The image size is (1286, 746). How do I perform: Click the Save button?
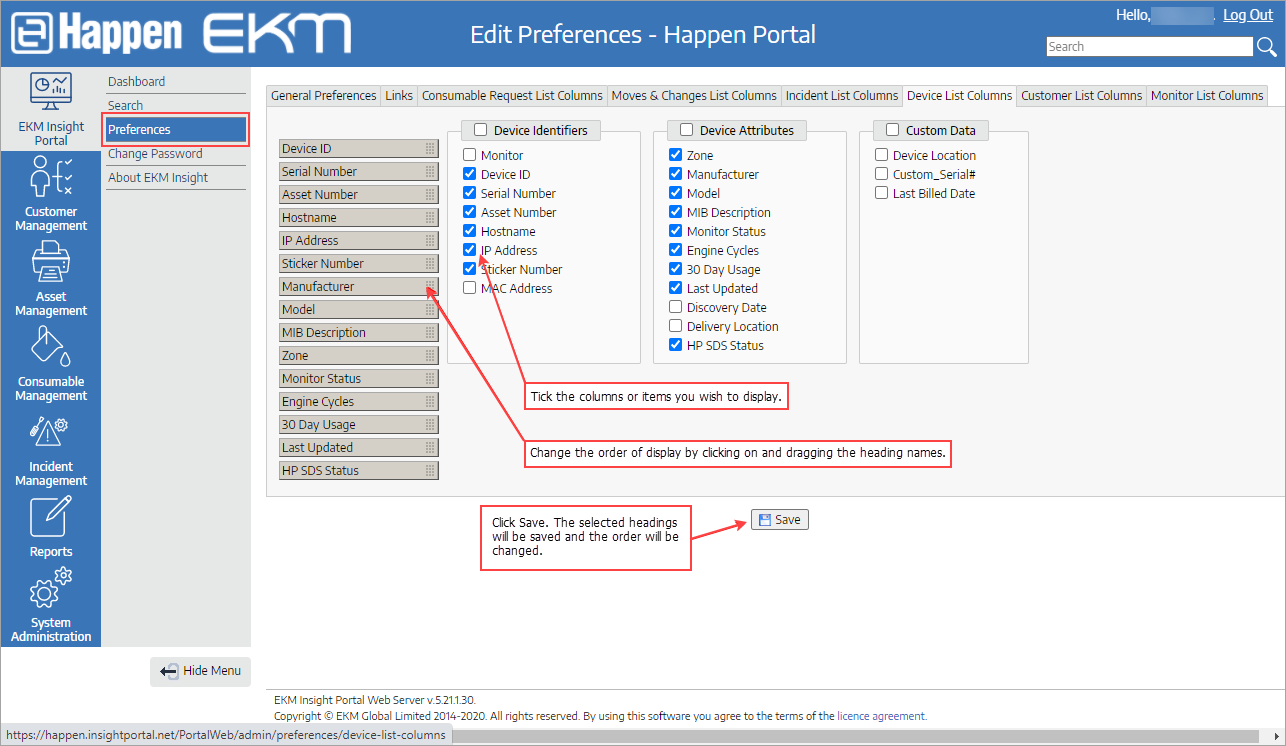[779, 519]
